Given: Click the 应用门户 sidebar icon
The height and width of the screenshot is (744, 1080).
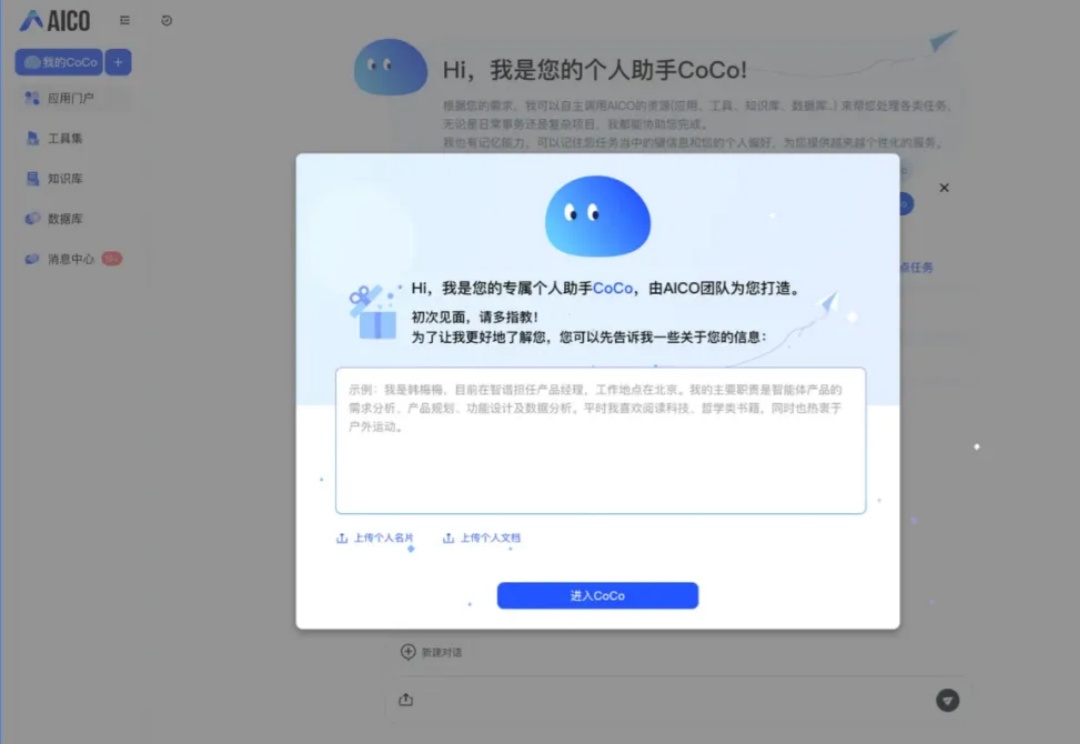Looking at the screenshot, I should pyautogui.click(x=32, y=99).
